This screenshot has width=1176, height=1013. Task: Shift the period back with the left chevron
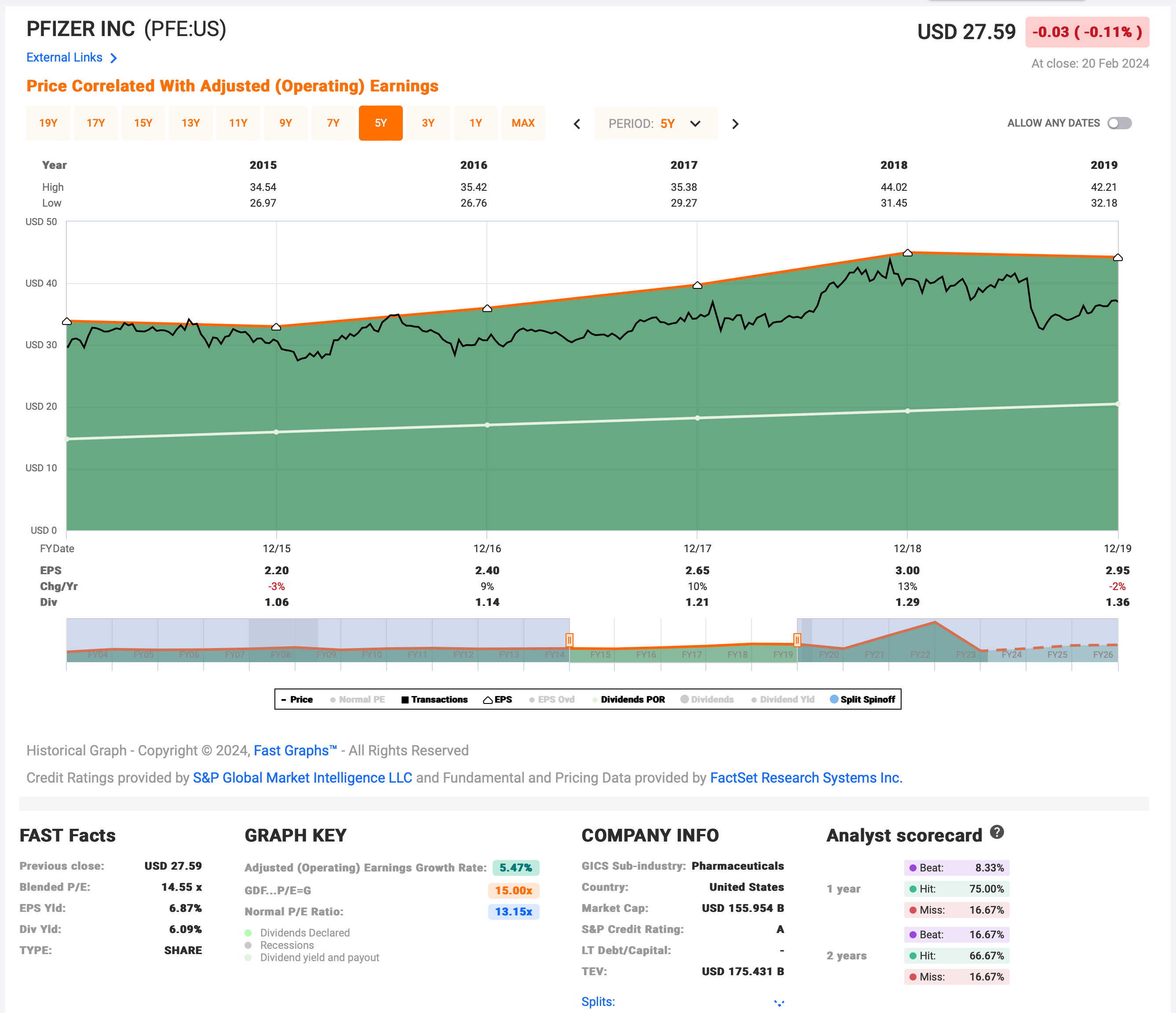coord(577,123)
